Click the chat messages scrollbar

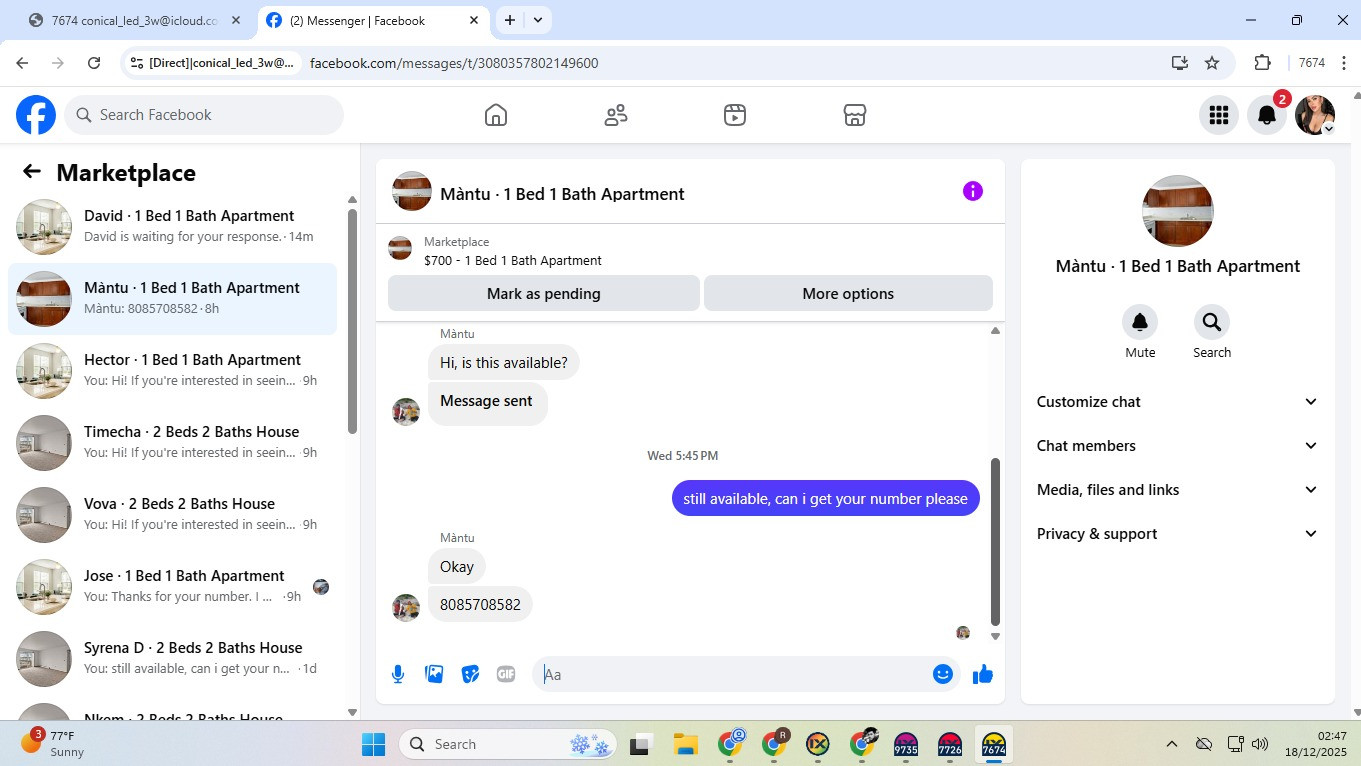pos(995,540)
